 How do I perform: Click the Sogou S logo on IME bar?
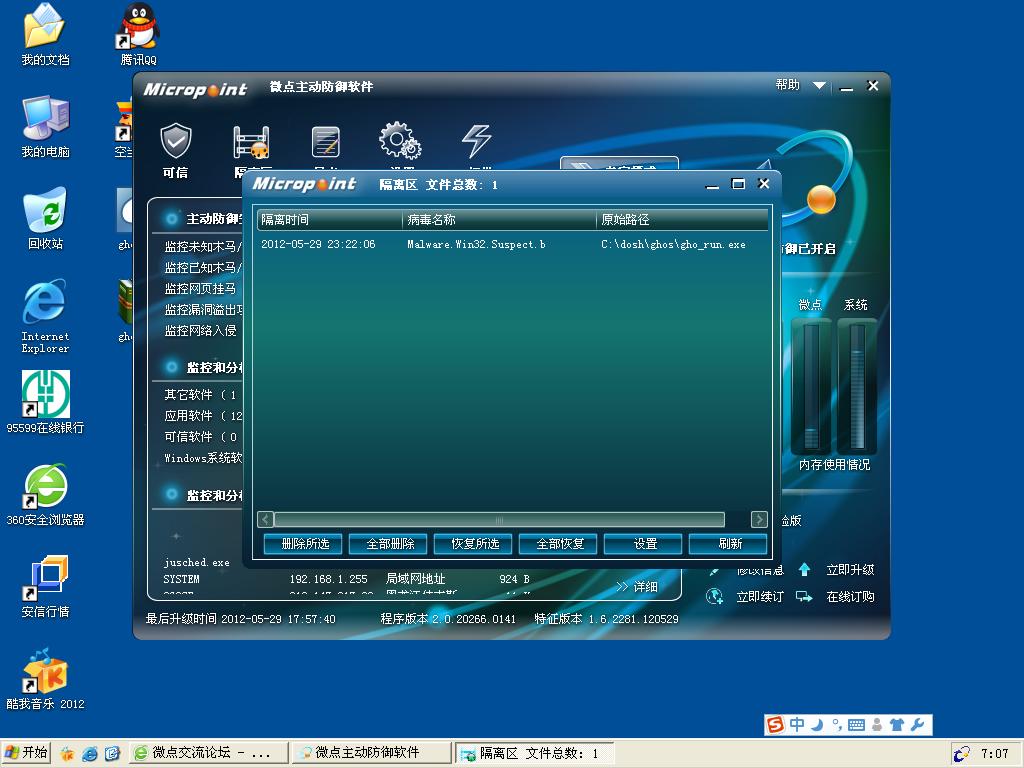click(775, 724)
